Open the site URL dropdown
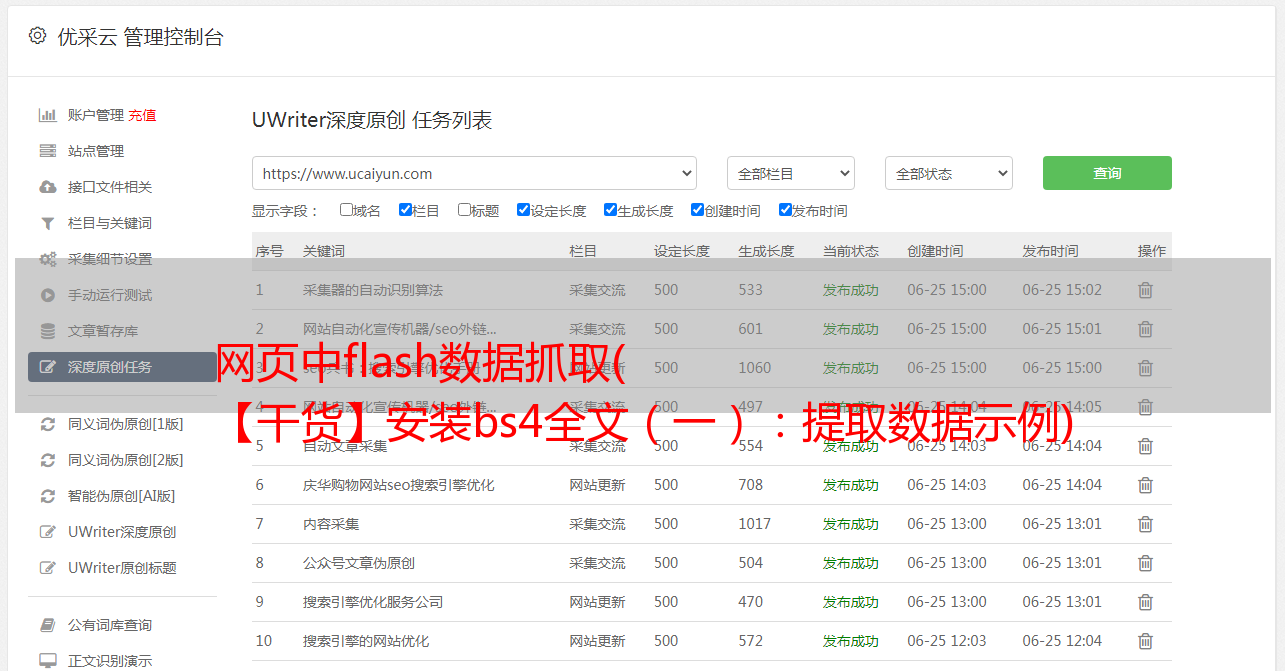The image size is (1285, 671). [x=474, y=173]
